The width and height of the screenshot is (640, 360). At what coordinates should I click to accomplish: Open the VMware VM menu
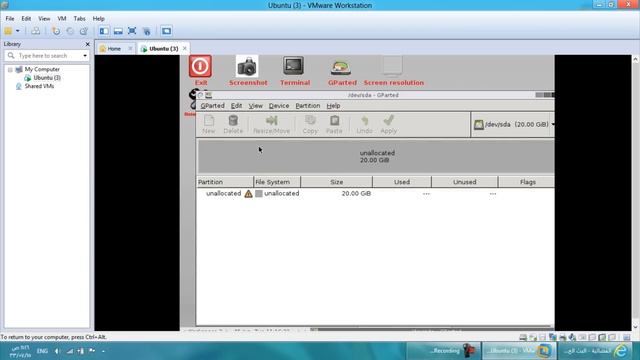(62, 19)
